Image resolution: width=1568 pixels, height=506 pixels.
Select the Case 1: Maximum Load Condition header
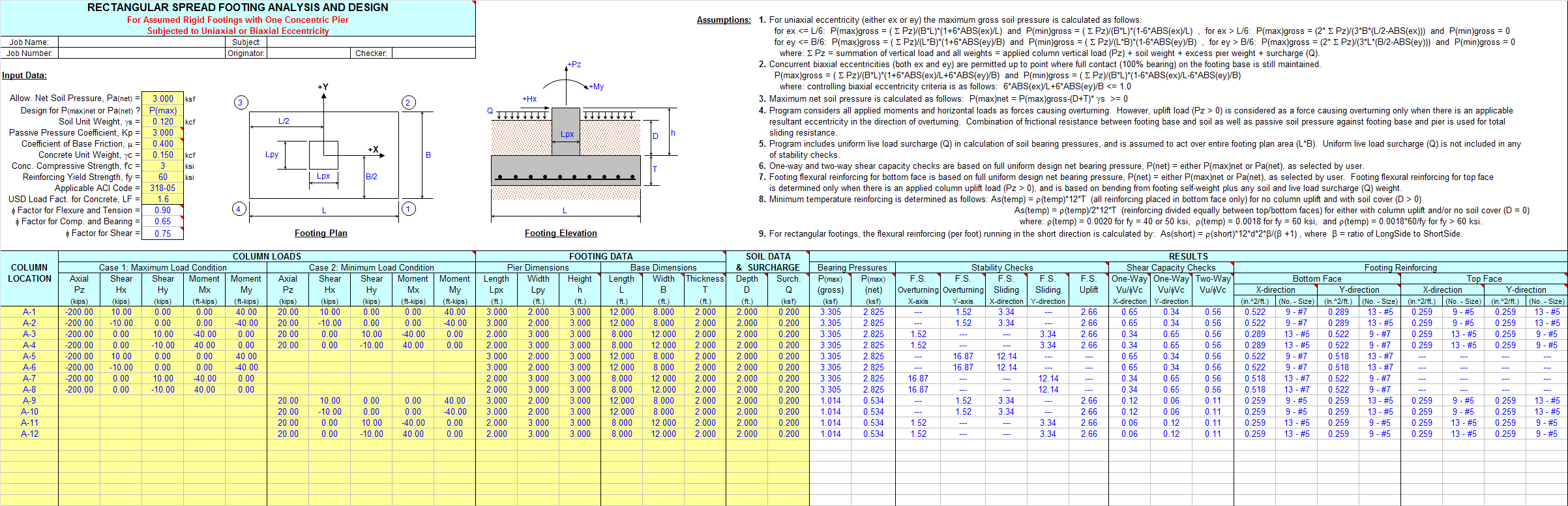162,267
